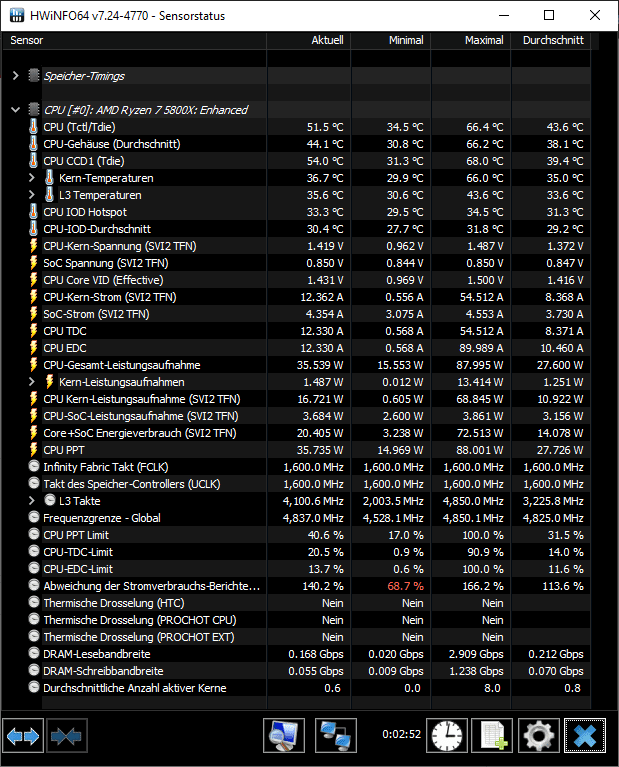Viewport: 619px width, 767px height.
Task: Minimize the HWiNFO64 Sensorstatus window
Action: pyautogui.click(x=504, y=15)
